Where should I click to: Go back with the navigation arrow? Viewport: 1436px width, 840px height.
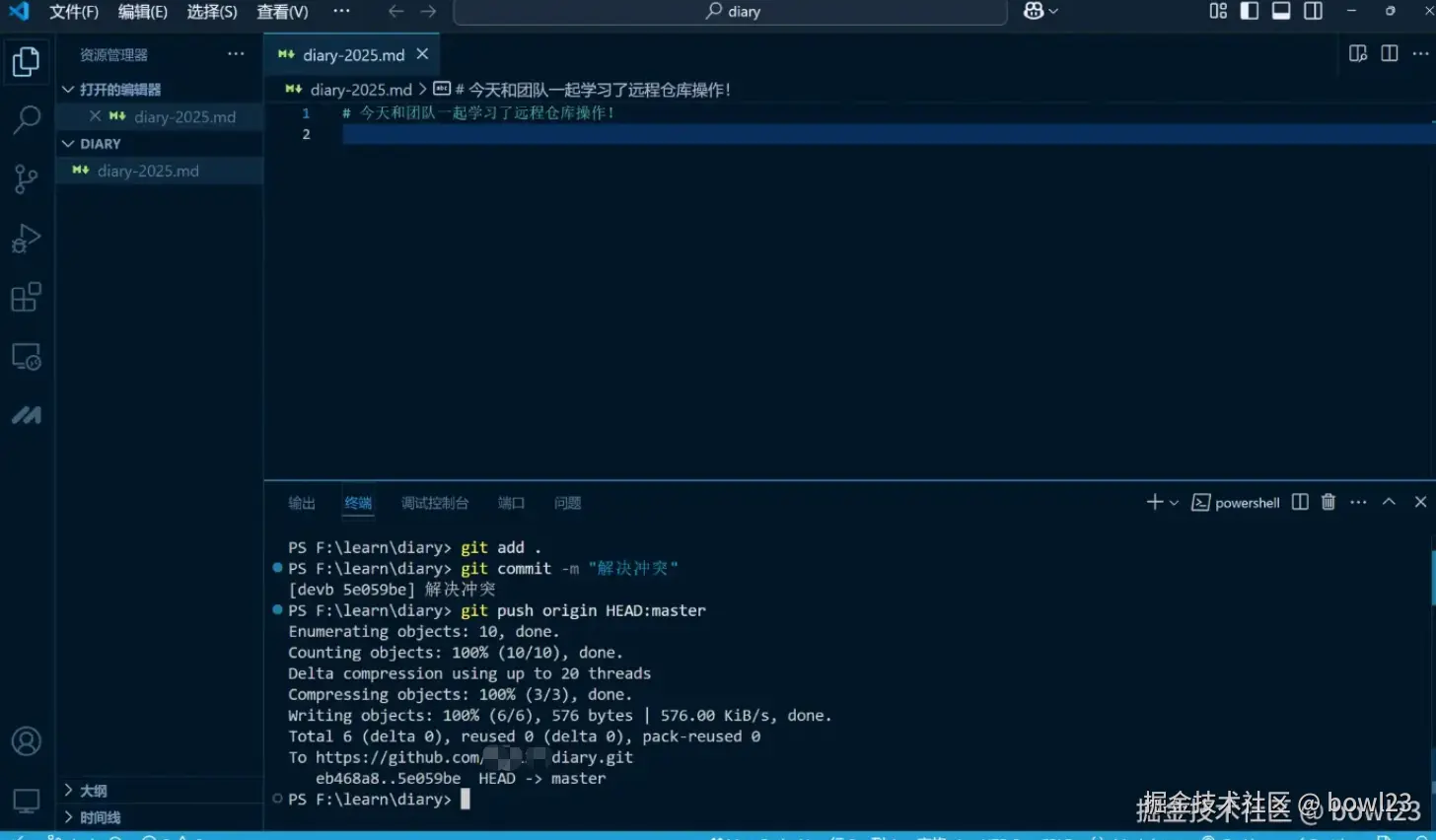coord(396,11)
